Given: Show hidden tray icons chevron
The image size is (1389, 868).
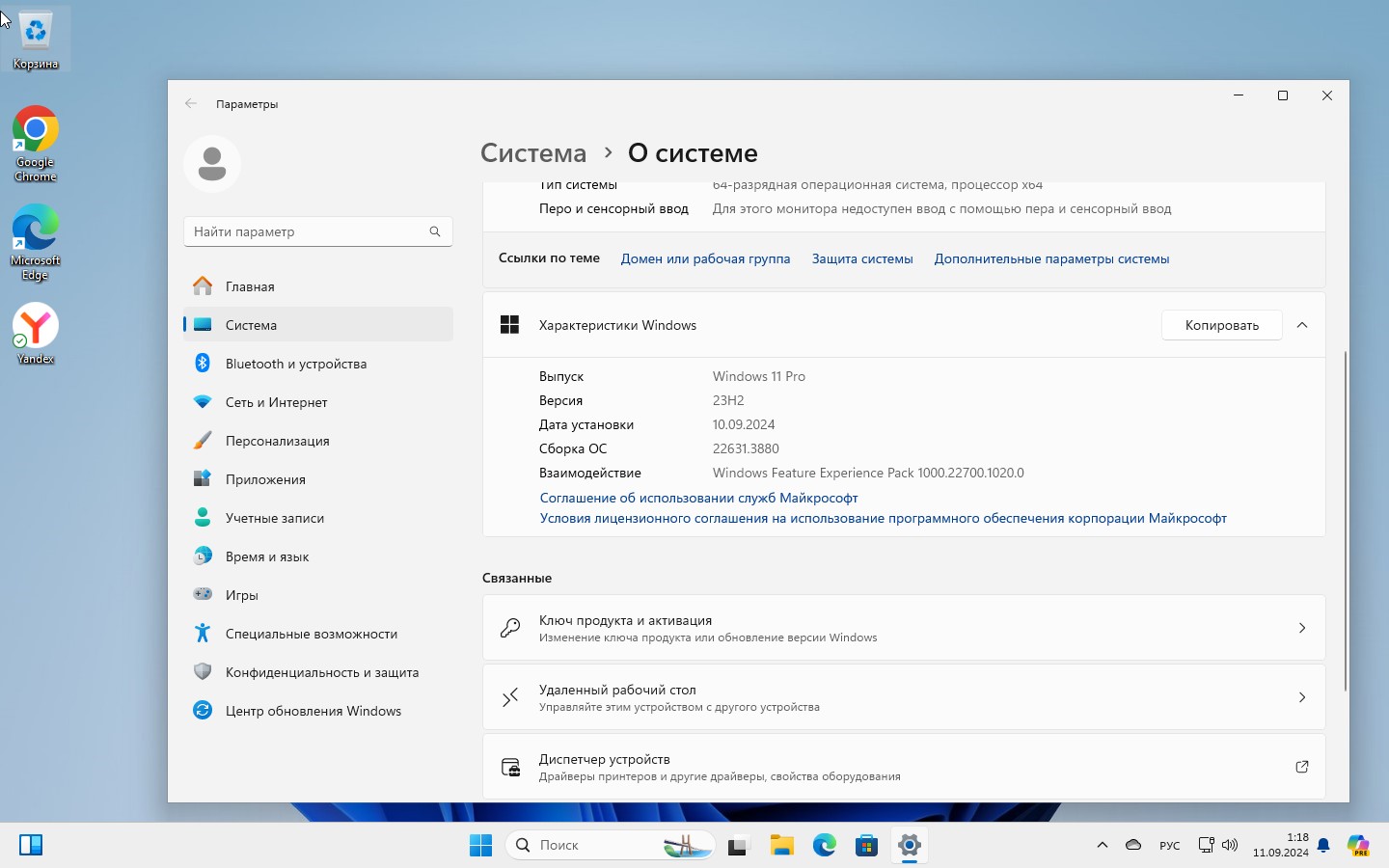Looking at the screenshot, I should pos(1103,846).
